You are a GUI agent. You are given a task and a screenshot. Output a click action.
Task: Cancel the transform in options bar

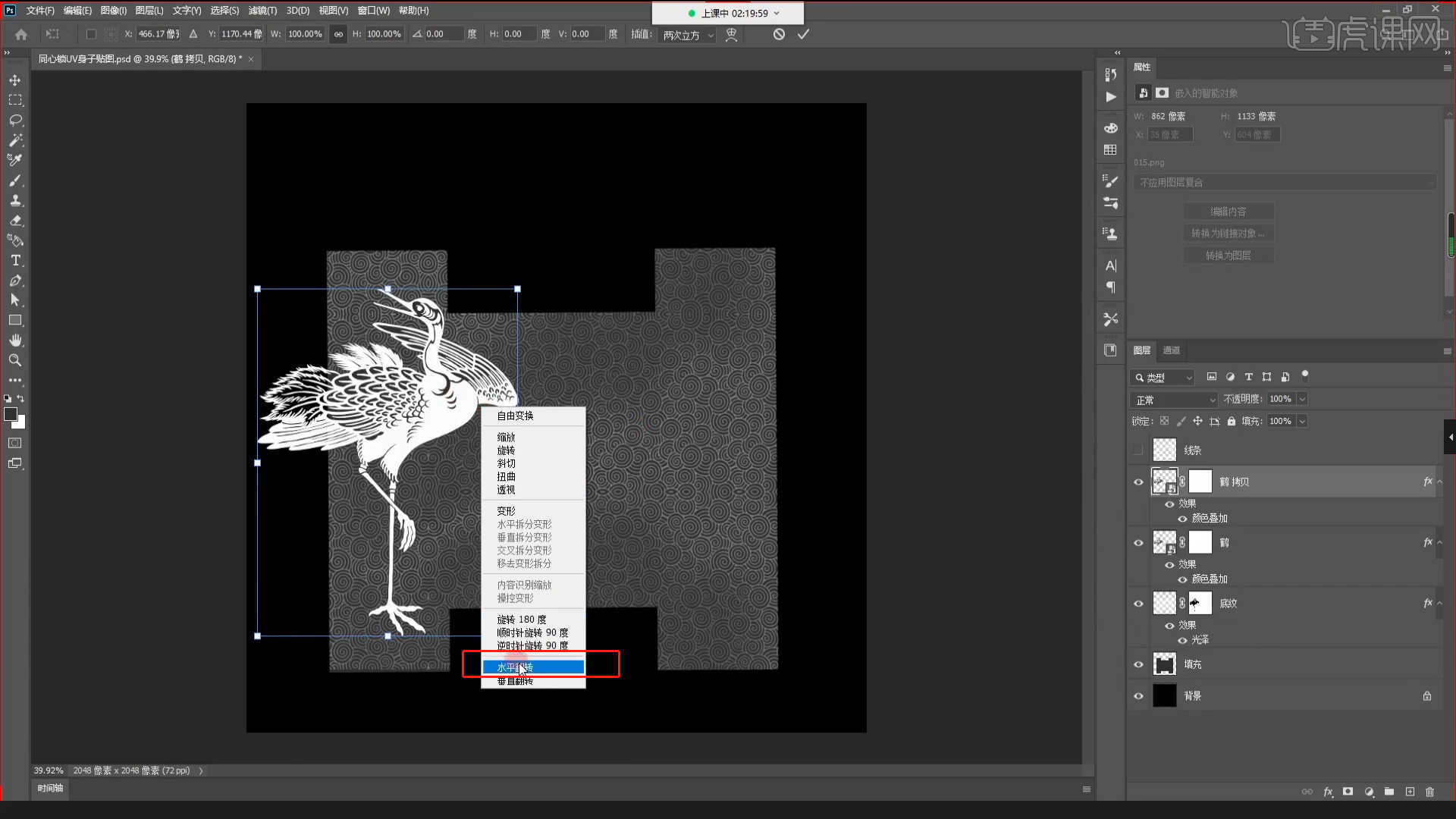coord(779,34)
